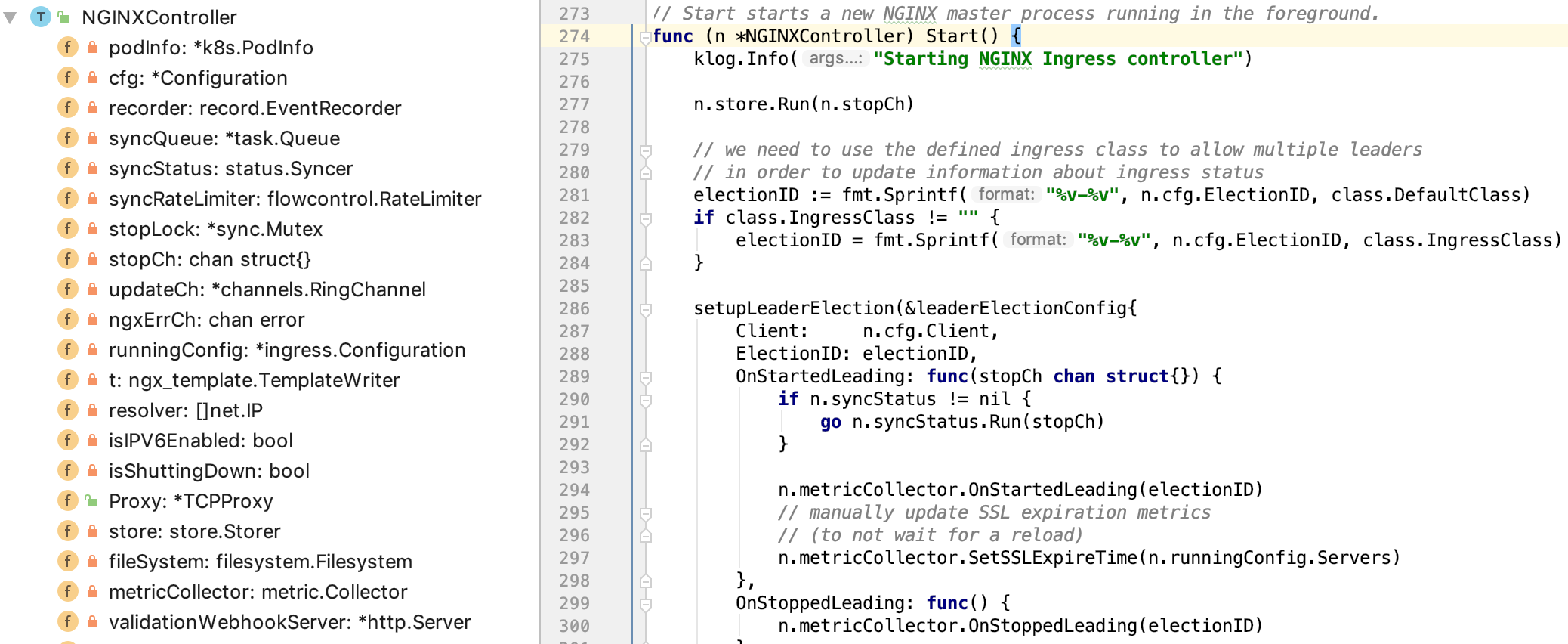Click the field icon beside updateCh
The image size is (1568, 644).
[68, 289]
